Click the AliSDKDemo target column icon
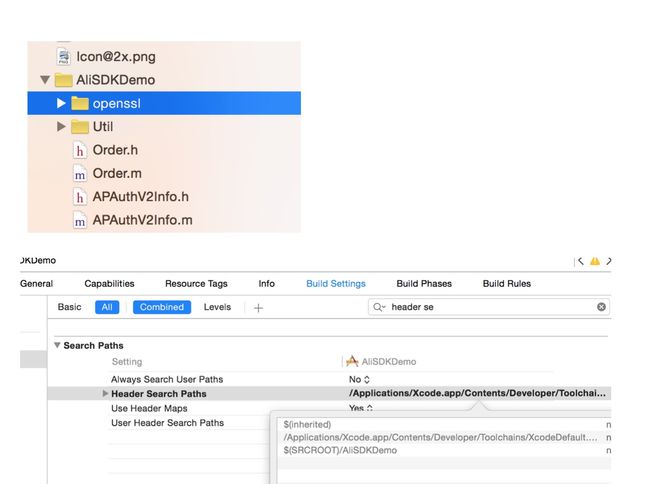 tap(352, 361)
